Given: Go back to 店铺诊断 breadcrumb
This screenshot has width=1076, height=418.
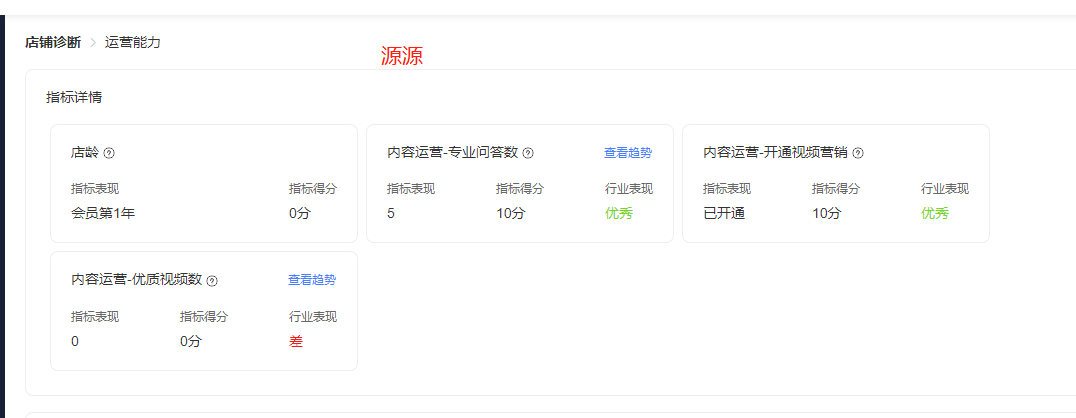Looking at the screenshot, I should click(53, 43).
